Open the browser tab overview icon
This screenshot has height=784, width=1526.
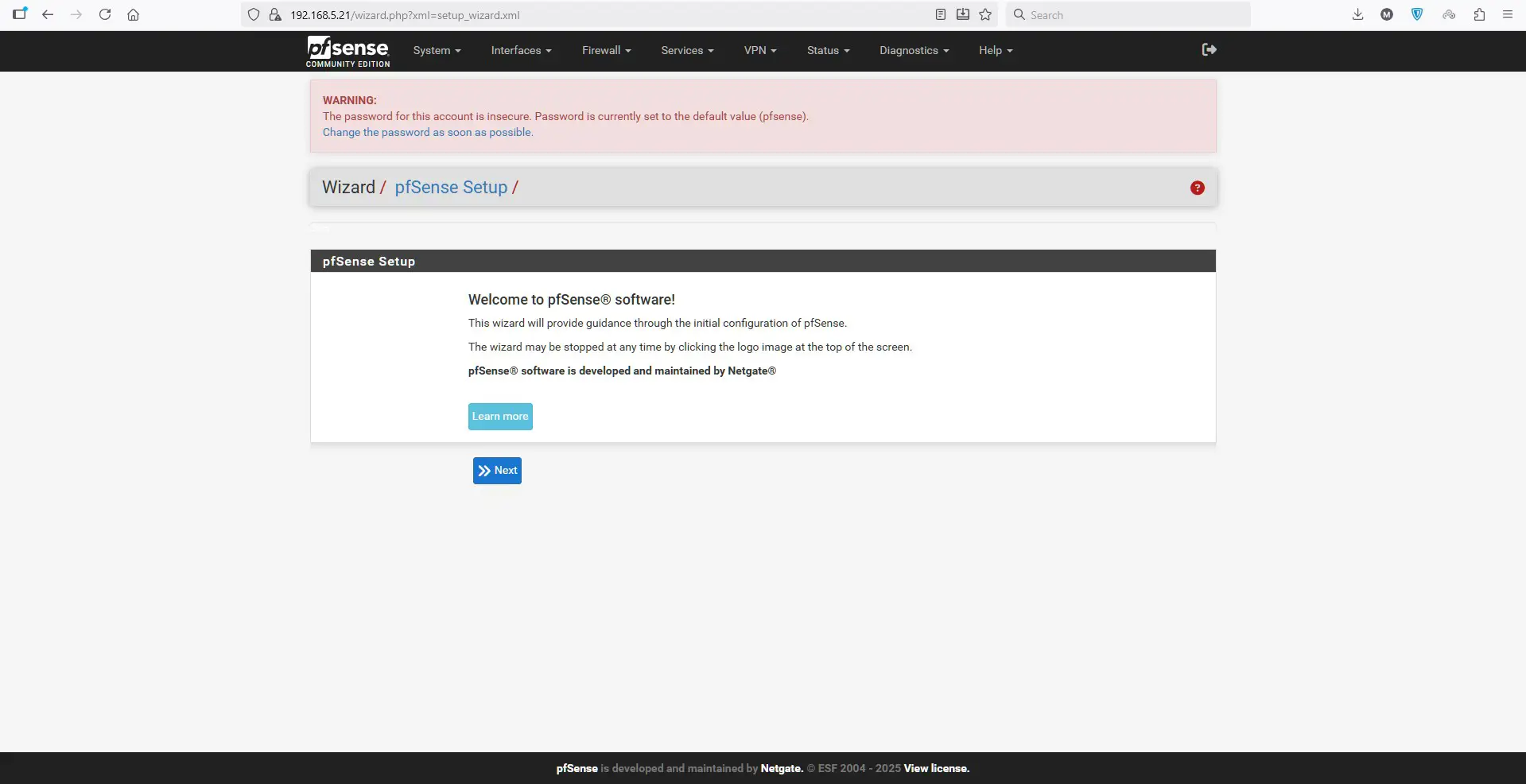[x=20, y=14]
